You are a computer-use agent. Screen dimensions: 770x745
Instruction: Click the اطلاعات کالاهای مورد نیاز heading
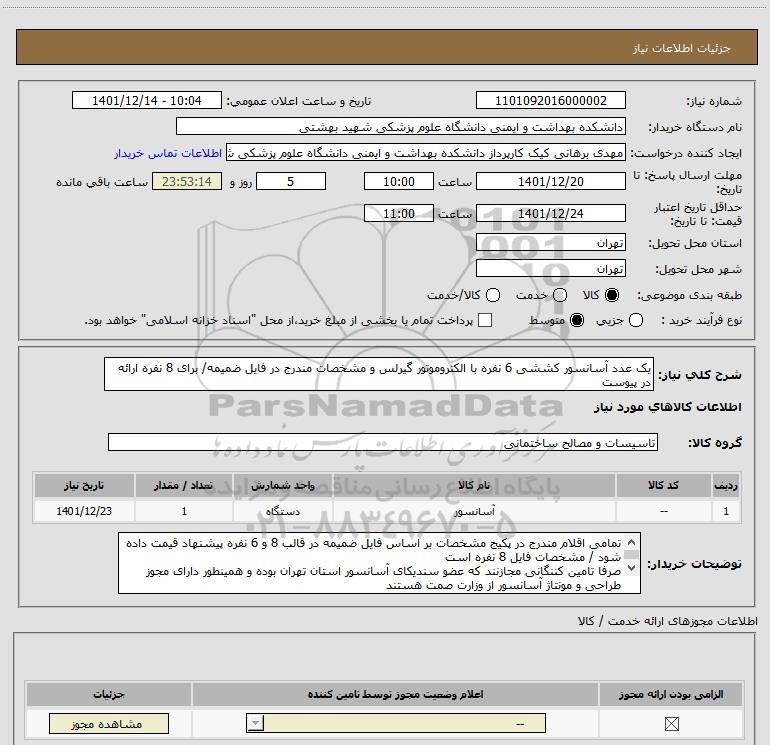coord(667,407)
